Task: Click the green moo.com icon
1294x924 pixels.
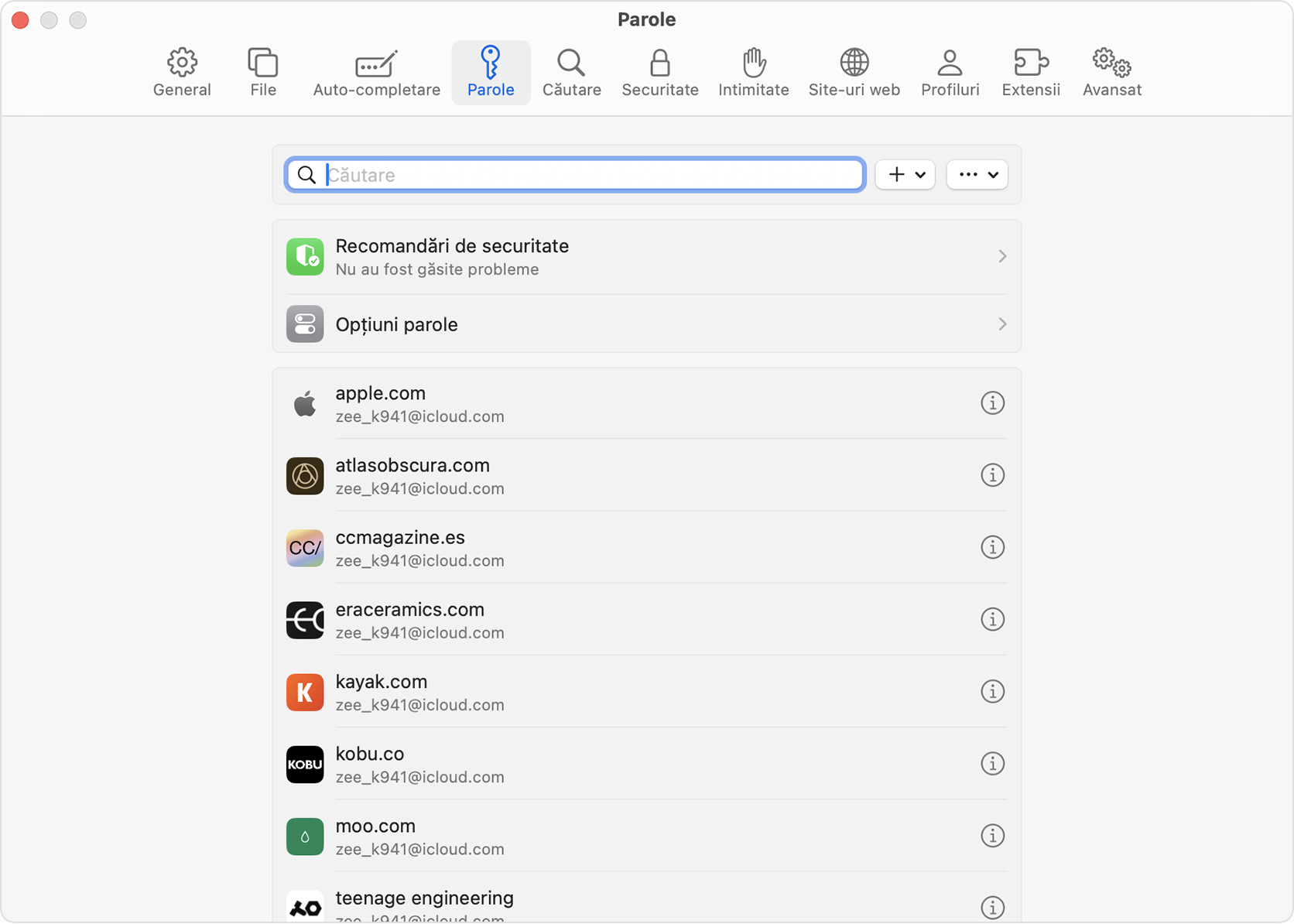Action: (x=305, y=837)
